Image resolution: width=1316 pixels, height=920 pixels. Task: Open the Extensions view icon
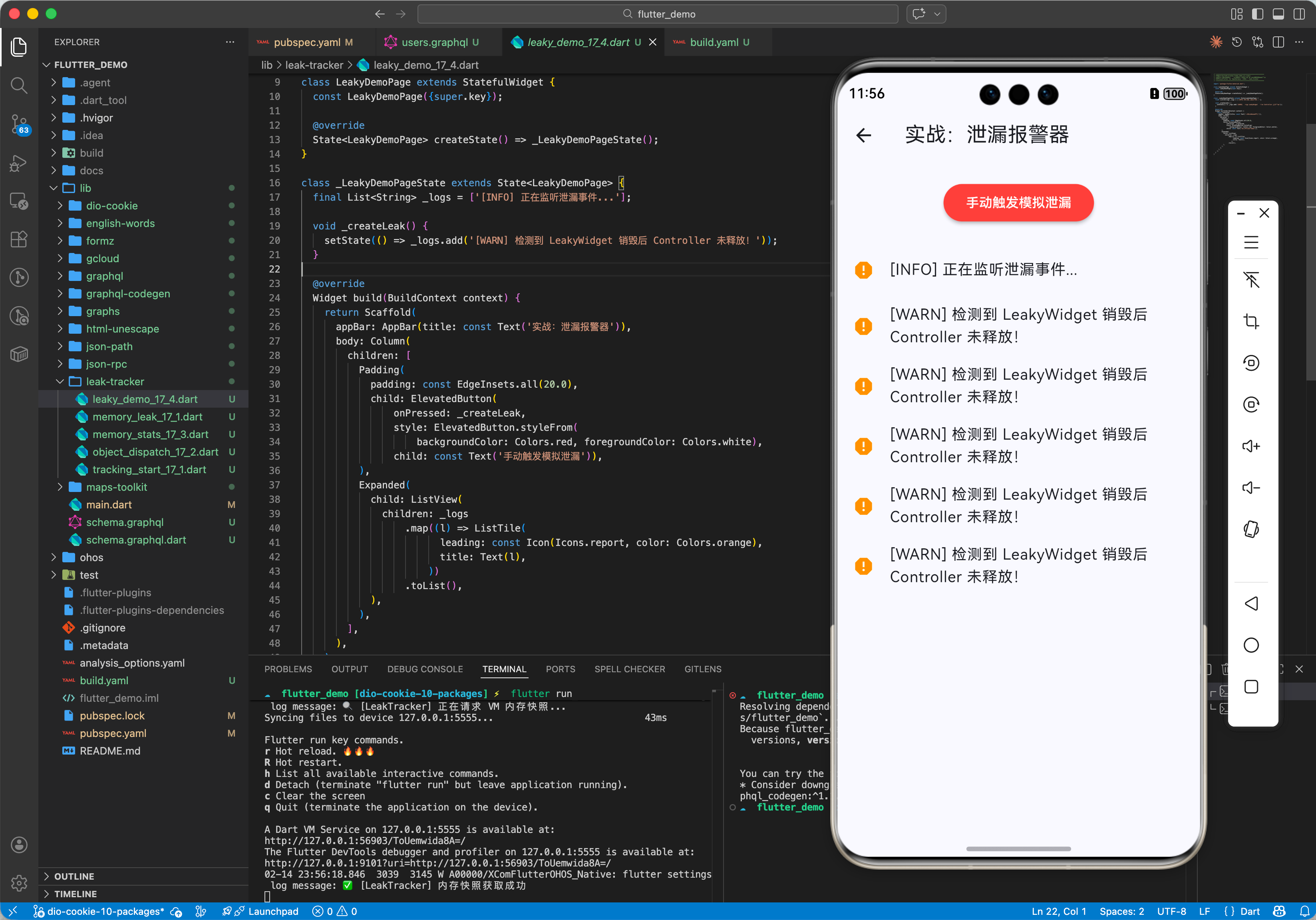tap(19, 239)
